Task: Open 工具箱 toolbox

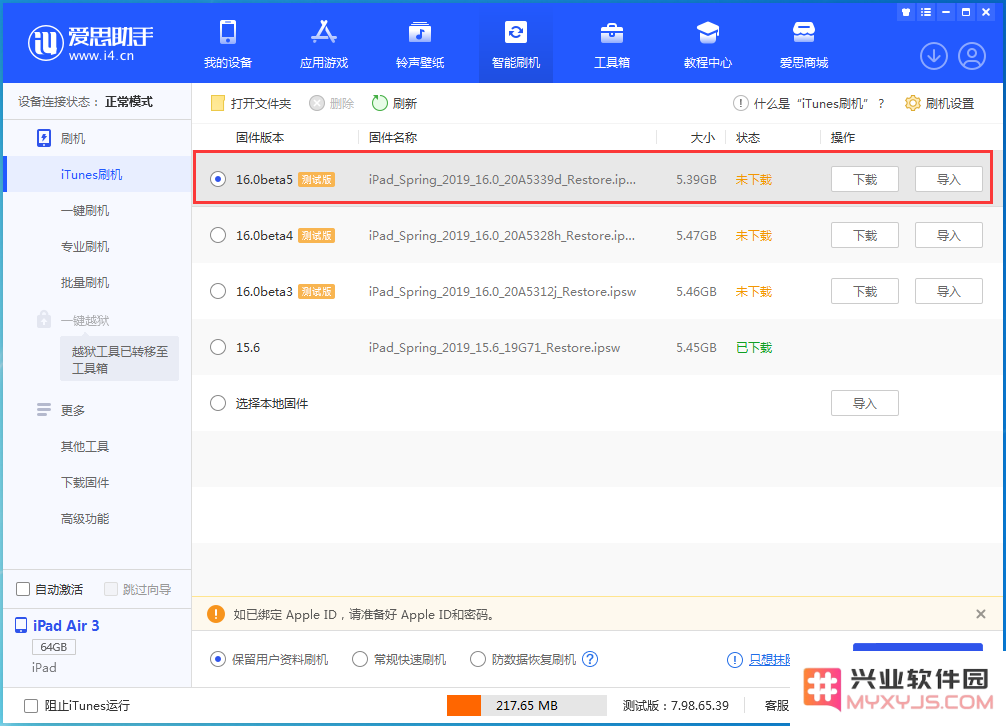Action: pyautogui.click(x=612, y=44)
